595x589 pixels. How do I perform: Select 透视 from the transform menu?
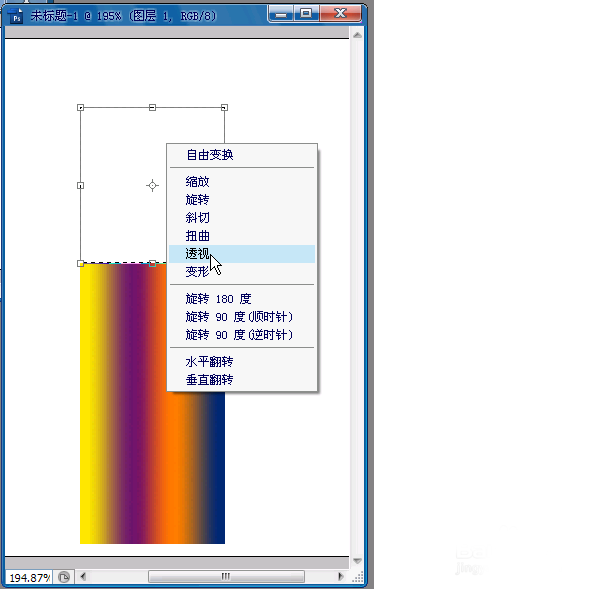(x=242, y=254)
